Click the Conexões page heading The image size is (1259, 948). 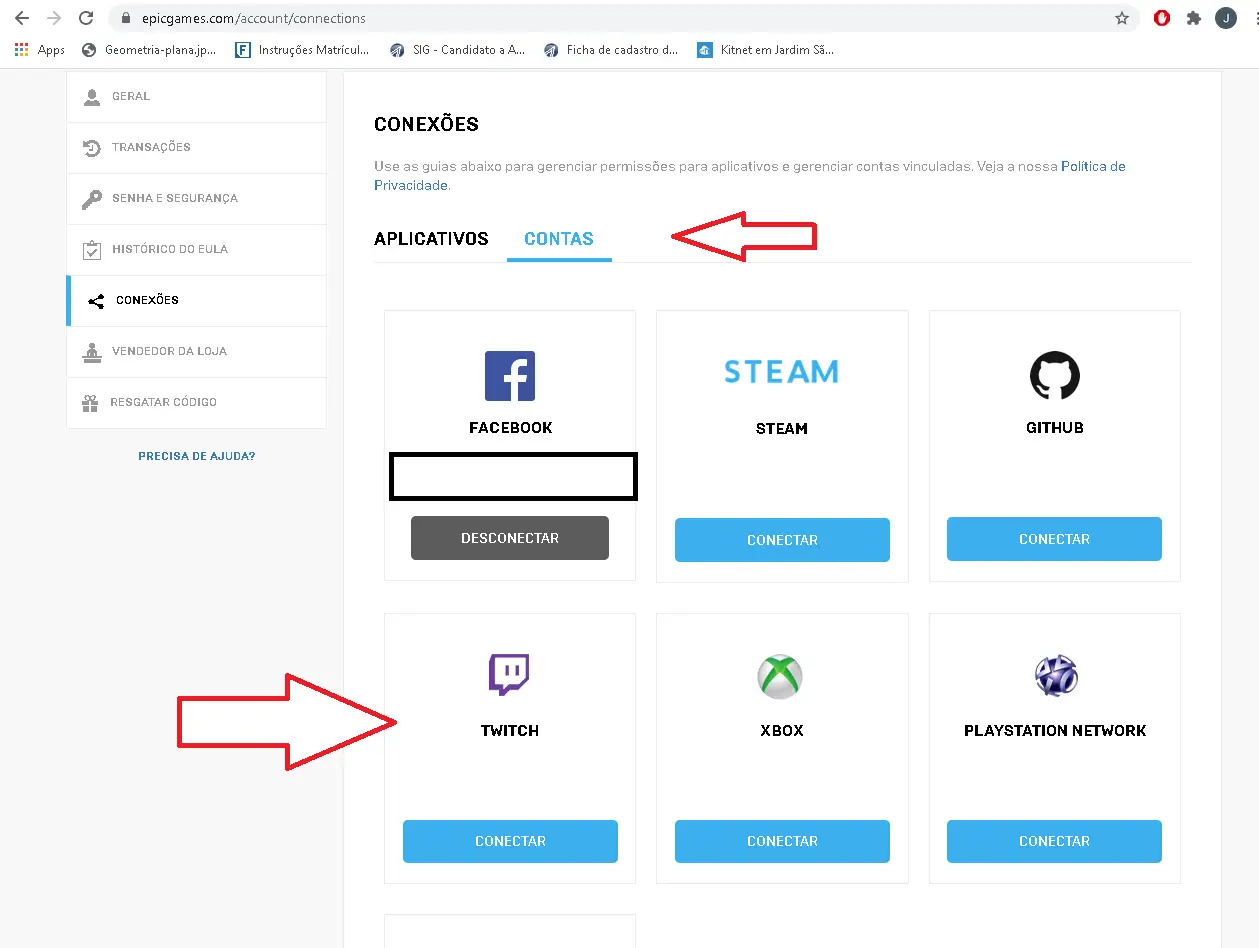point(426,125)
